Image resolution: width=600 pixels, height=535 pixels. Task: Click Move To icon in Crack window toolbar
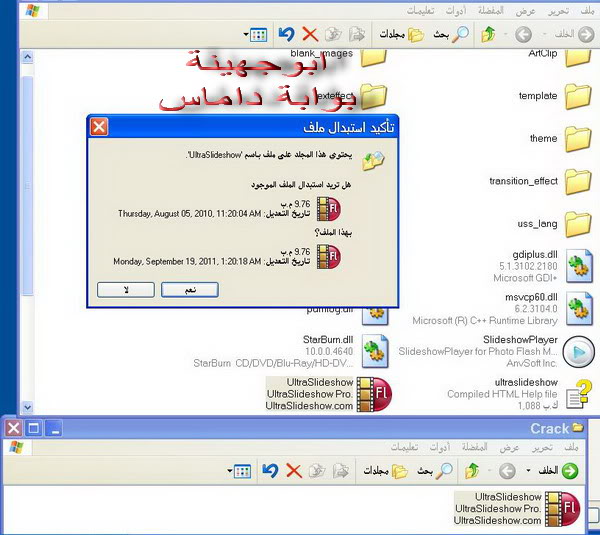(x=341, y=471)
